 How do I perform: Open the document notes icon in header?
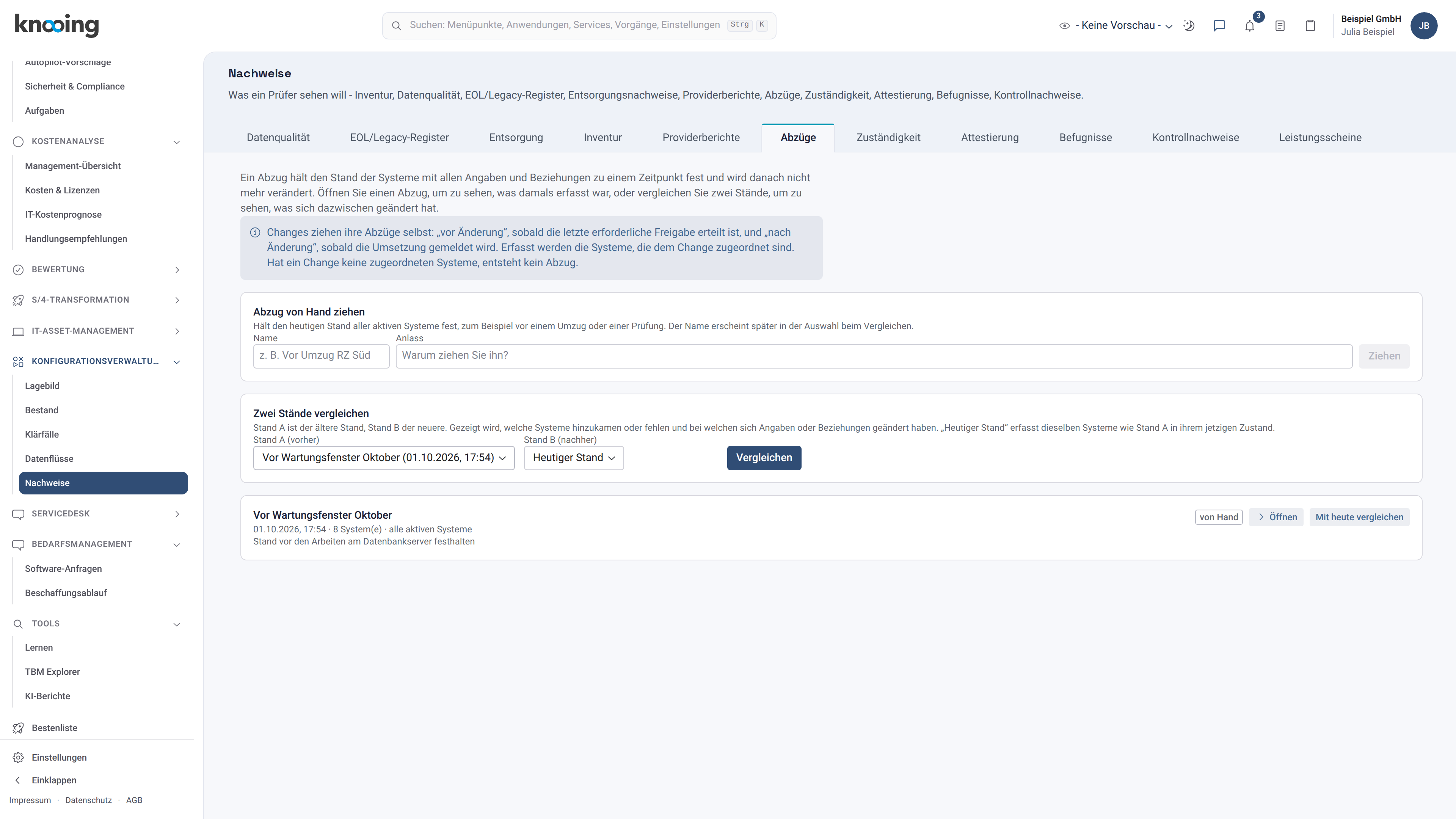pos(1280,25)
